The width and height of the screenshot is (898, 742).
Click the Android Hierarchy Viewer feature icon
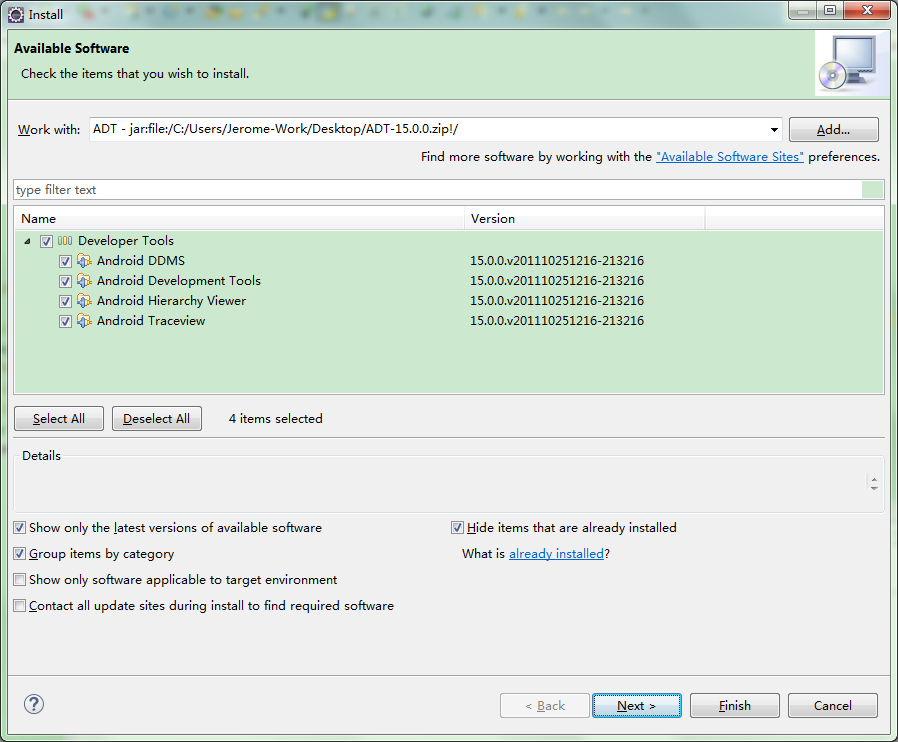[x=84, y=301]
